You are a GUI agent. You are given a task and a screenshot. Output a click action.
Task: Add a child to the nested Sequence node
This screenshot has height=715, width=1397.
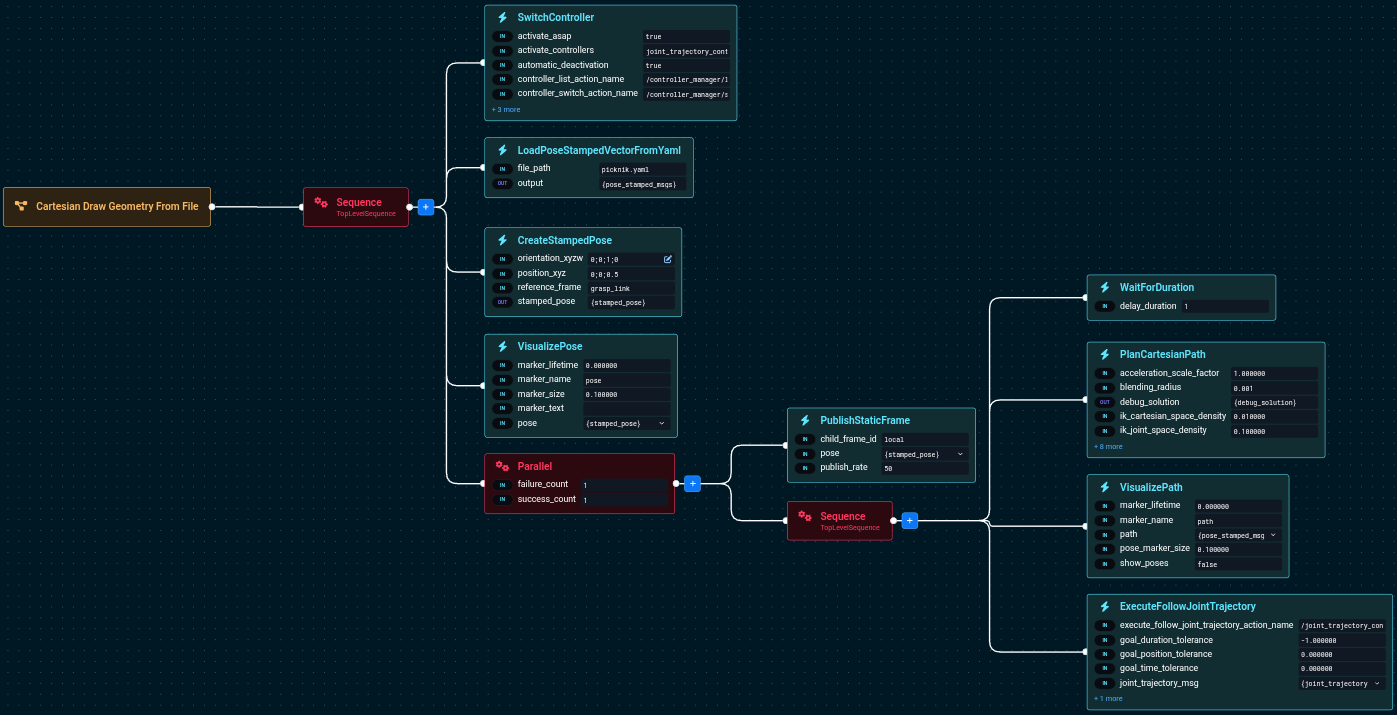pos(909,520)
